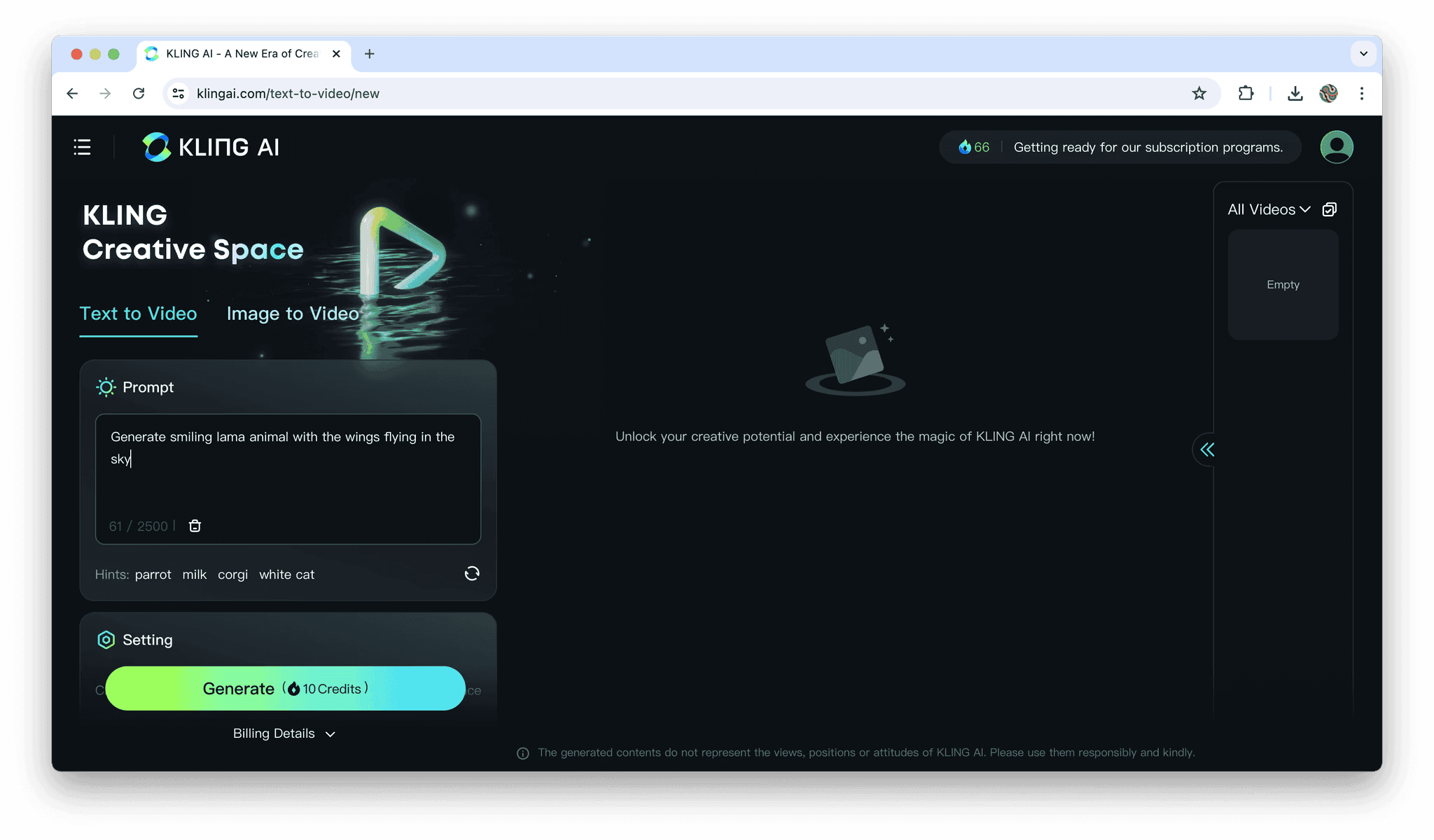Click the refresh hints icon
The height and width of the screenshot is (840, 1434).
pyautogui.click(x=472, y=573)
